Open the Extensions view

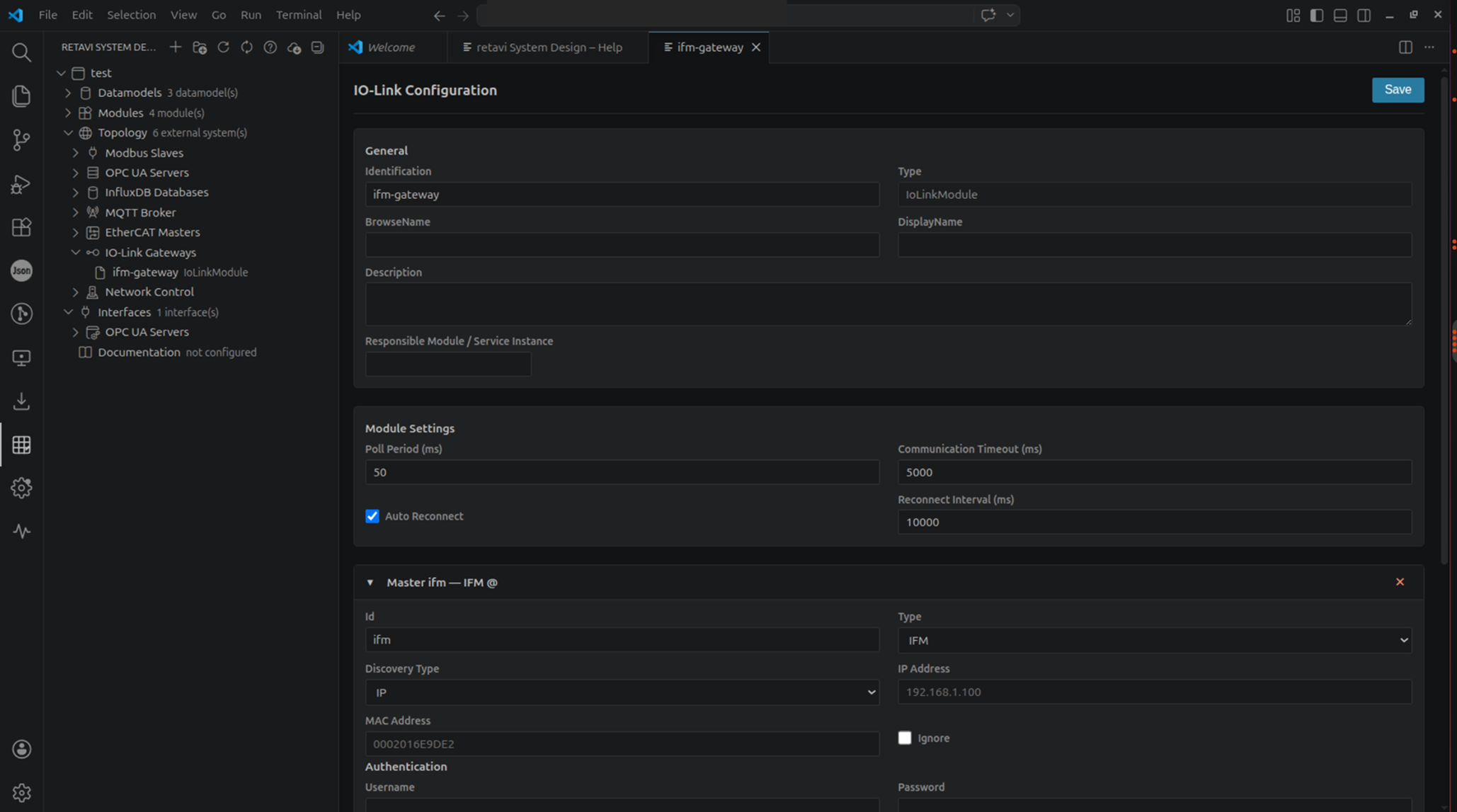pyautogui.click(x=21, y=227)
